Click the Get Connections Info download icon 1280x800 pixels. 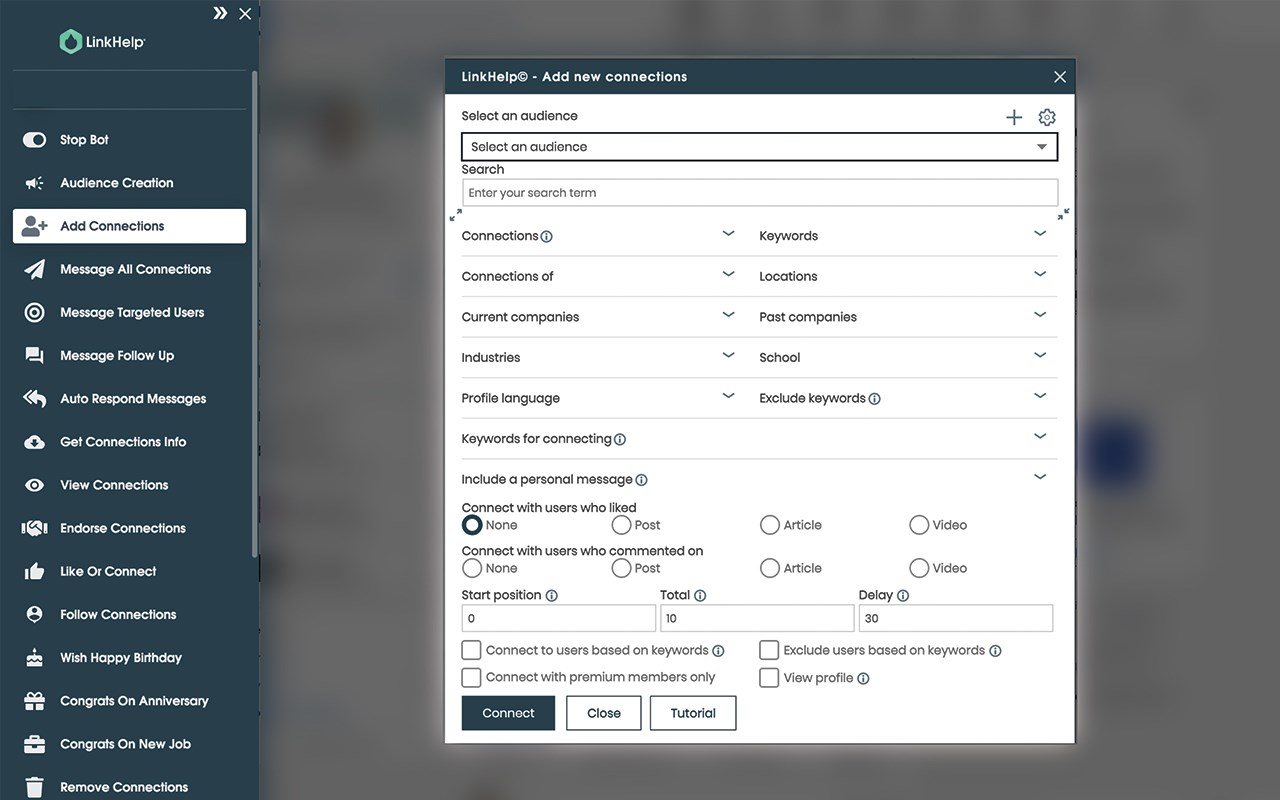[x=34, y=442]
